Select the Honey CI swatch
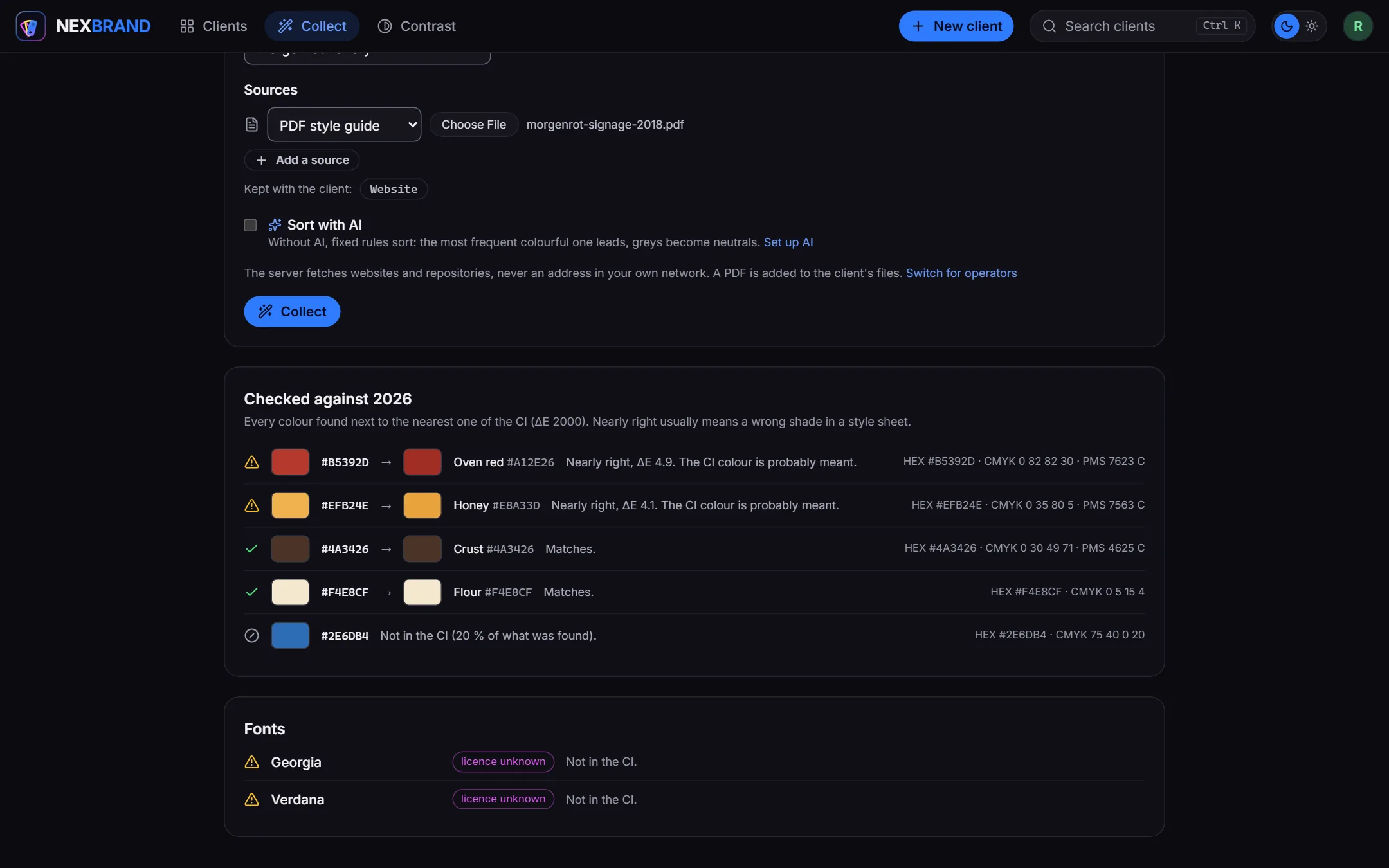Viewport: 1389px width, 868px height. [422, 505]
